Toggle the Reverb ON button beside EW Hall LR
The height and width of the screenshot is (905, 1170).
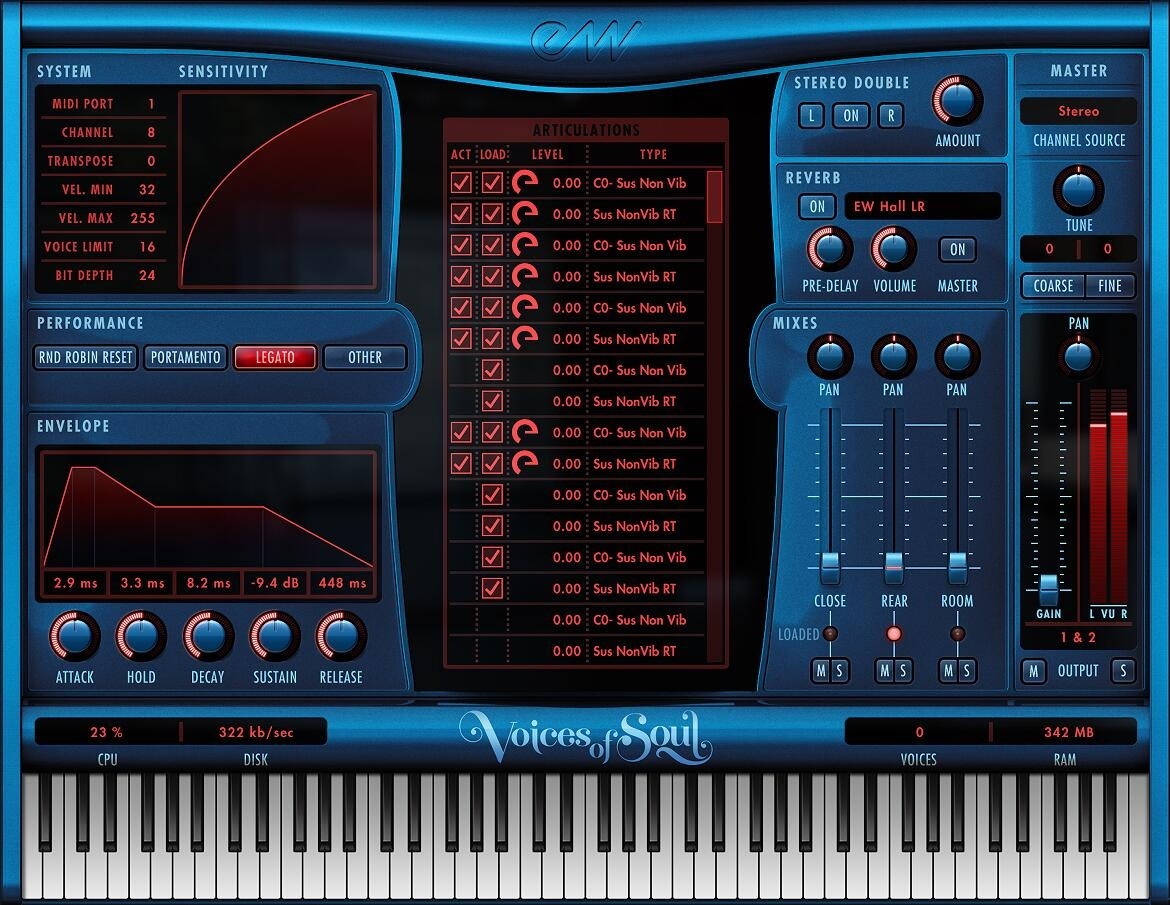point(818,207)
